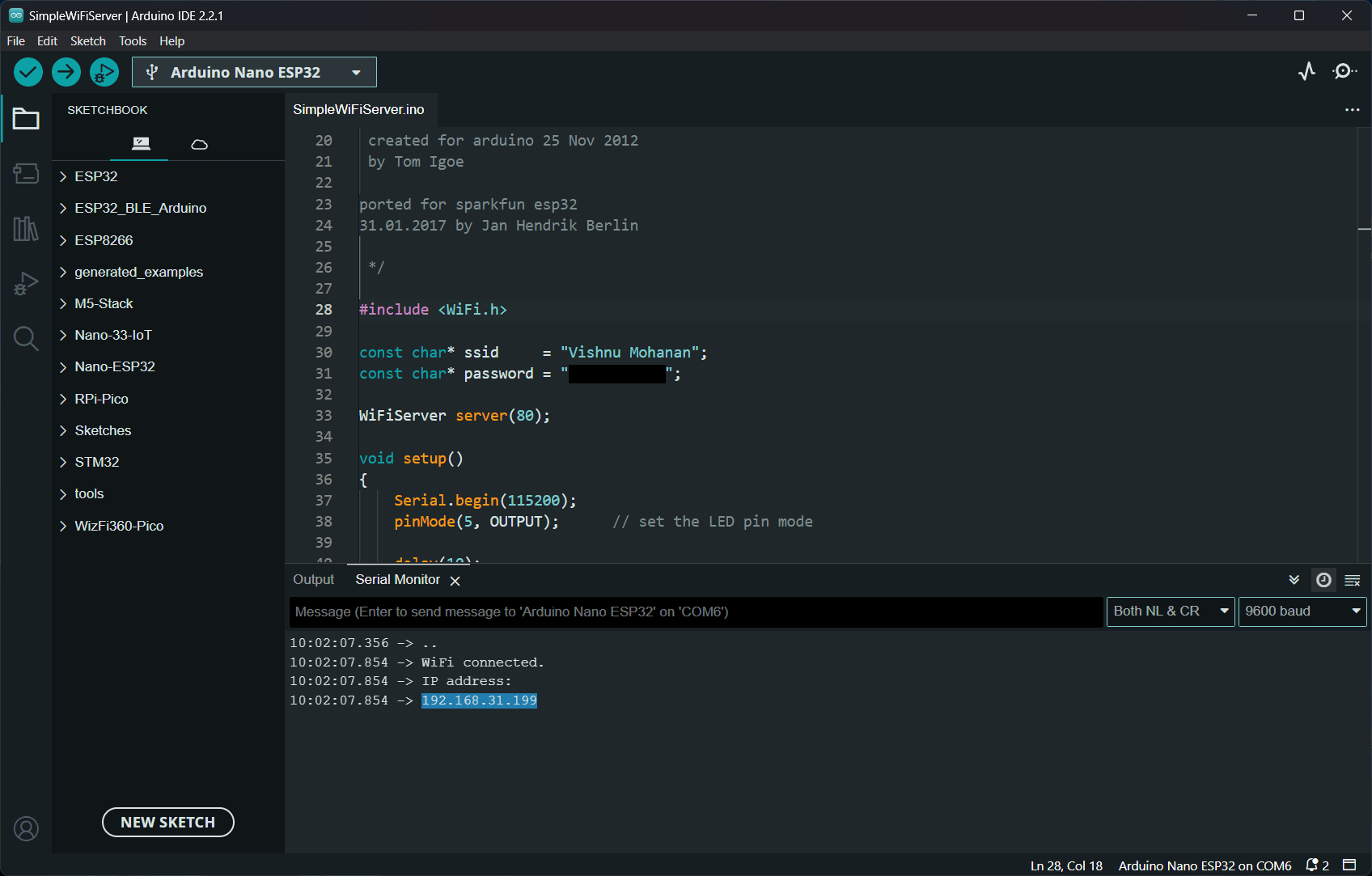The height and width of the screenshot is (876, 1372).
Task: Open the Boards Manager sidebar icon
Action: coord(26,174)
